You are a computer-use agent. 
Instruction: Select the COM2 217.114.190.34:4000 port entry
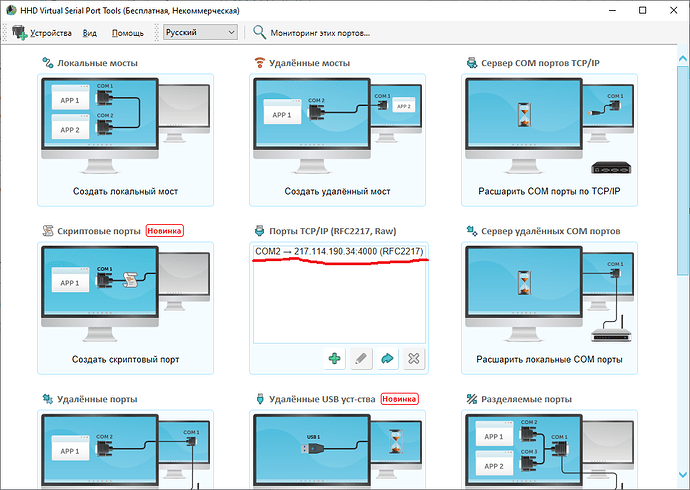pyautogui.click(x=339, y=251)
